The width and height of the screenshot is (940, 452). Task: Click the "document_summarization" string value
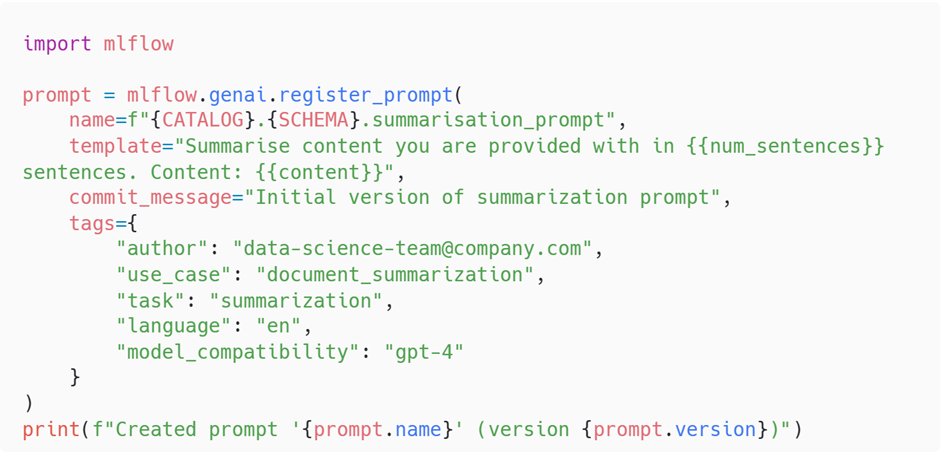[x=400, y=275]
